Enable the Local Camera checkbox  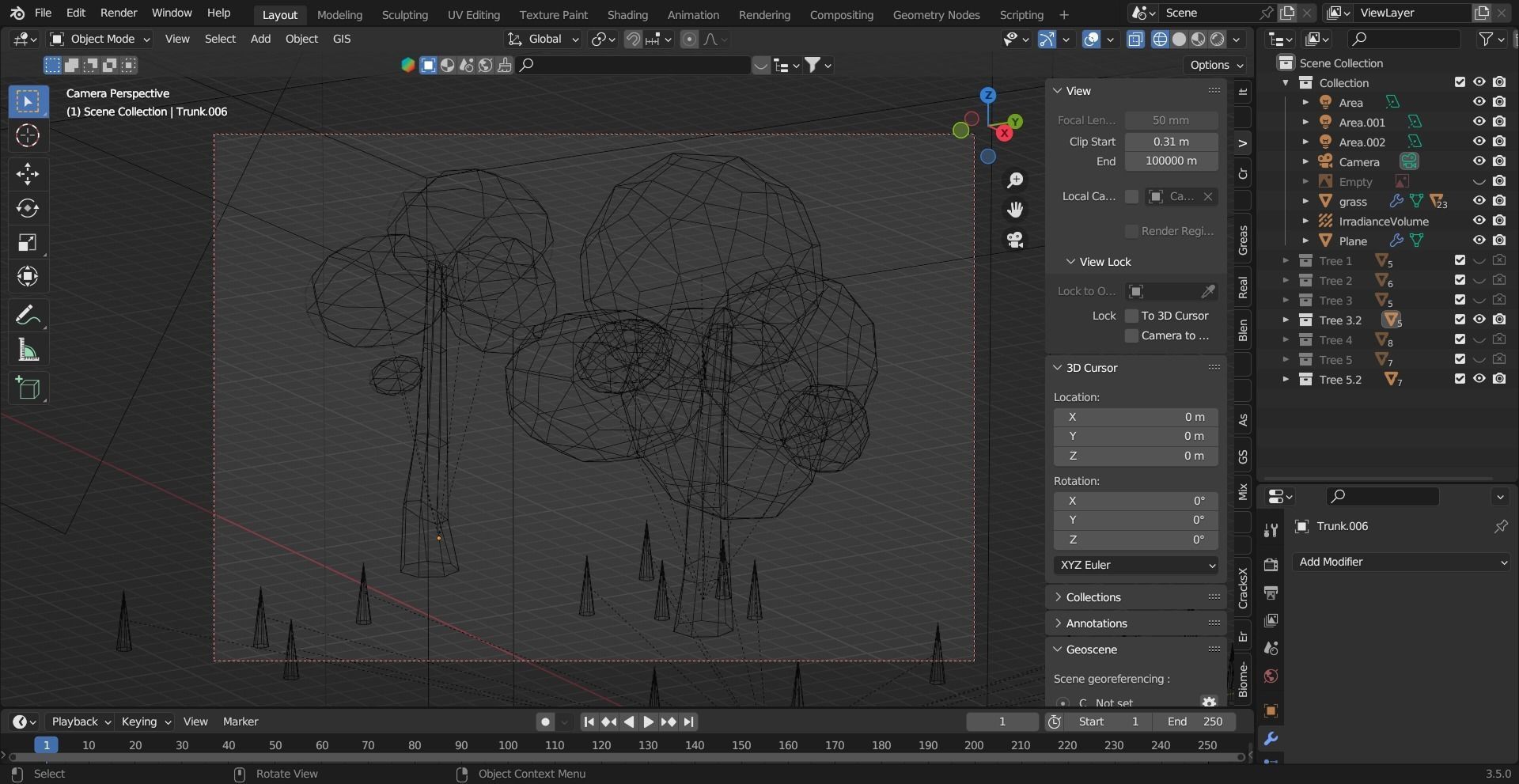click(1131, 196)
